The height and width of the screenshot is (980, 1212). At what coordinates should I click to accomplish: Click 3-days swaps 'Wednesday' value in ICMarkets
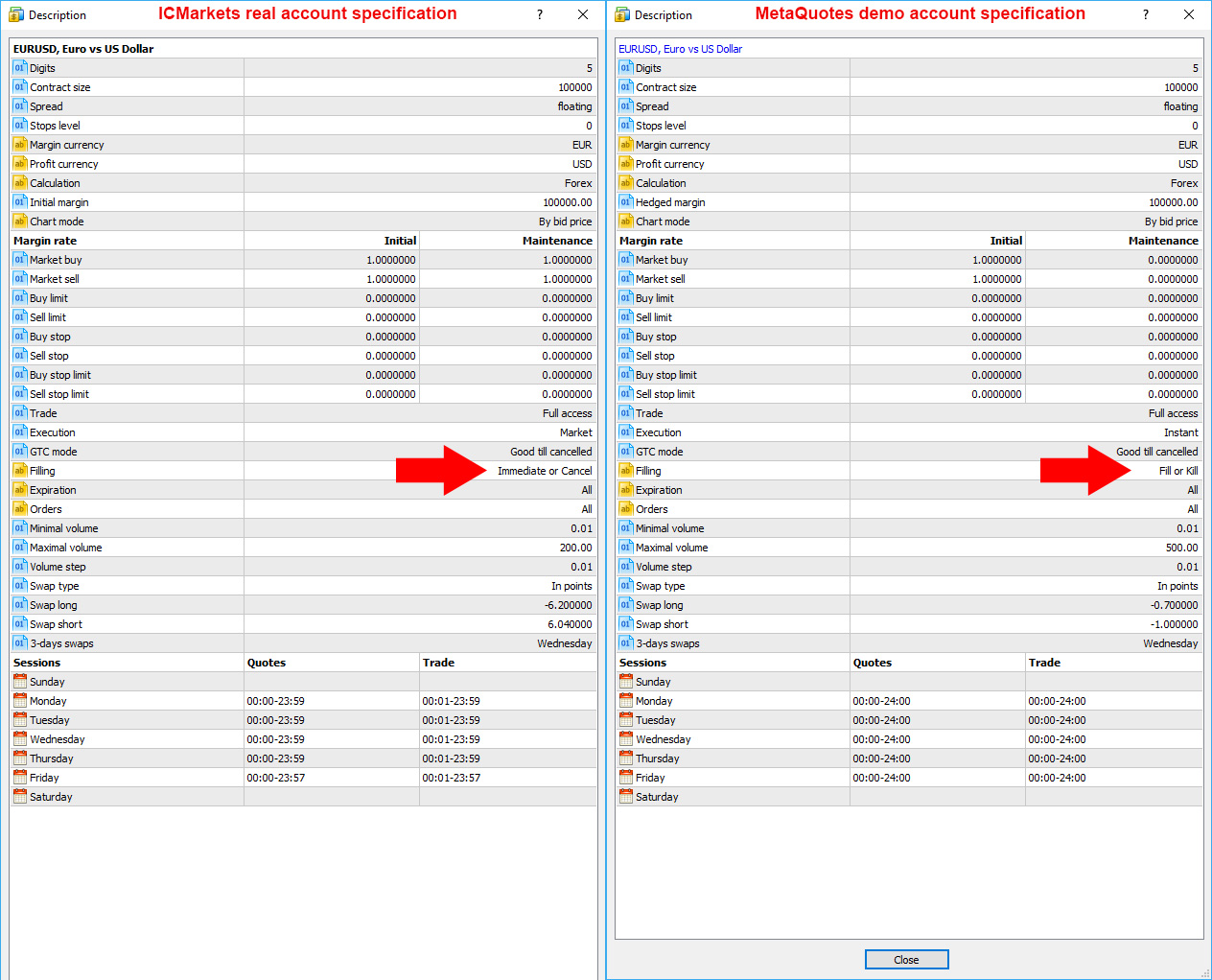pos(565,643)
